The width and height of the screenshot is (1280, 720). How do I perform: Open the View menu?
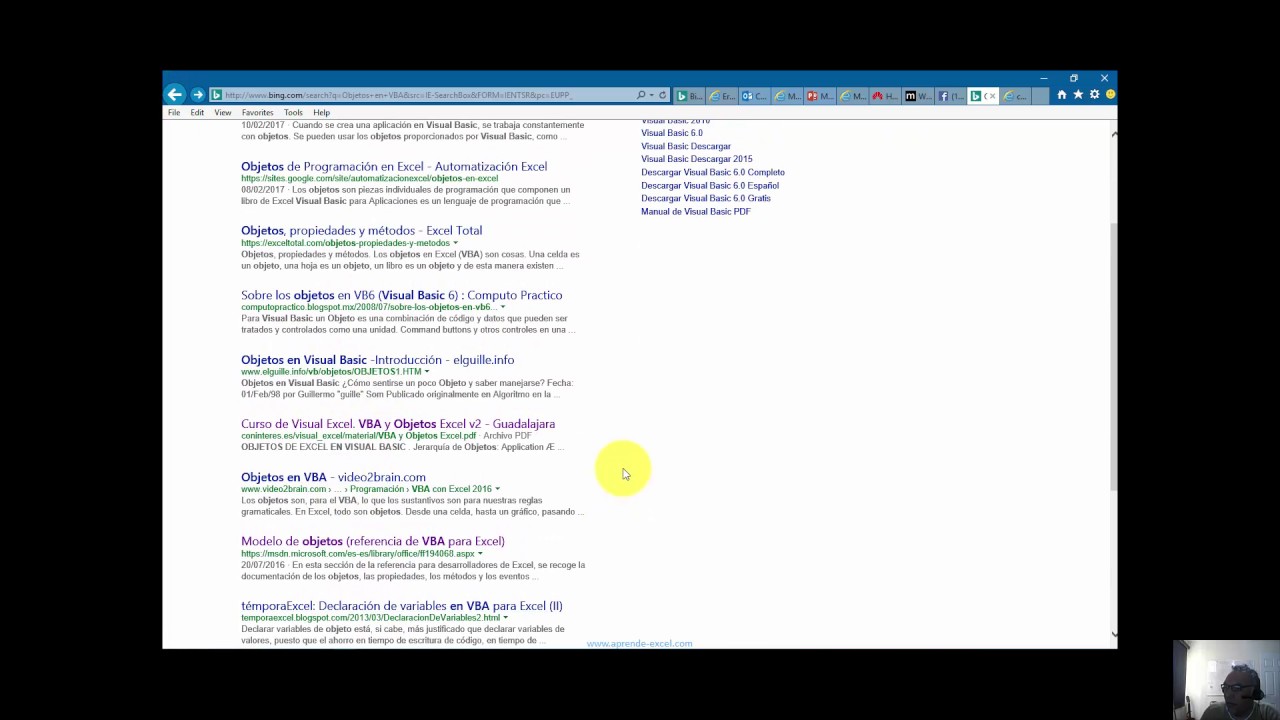coord(223,113)
